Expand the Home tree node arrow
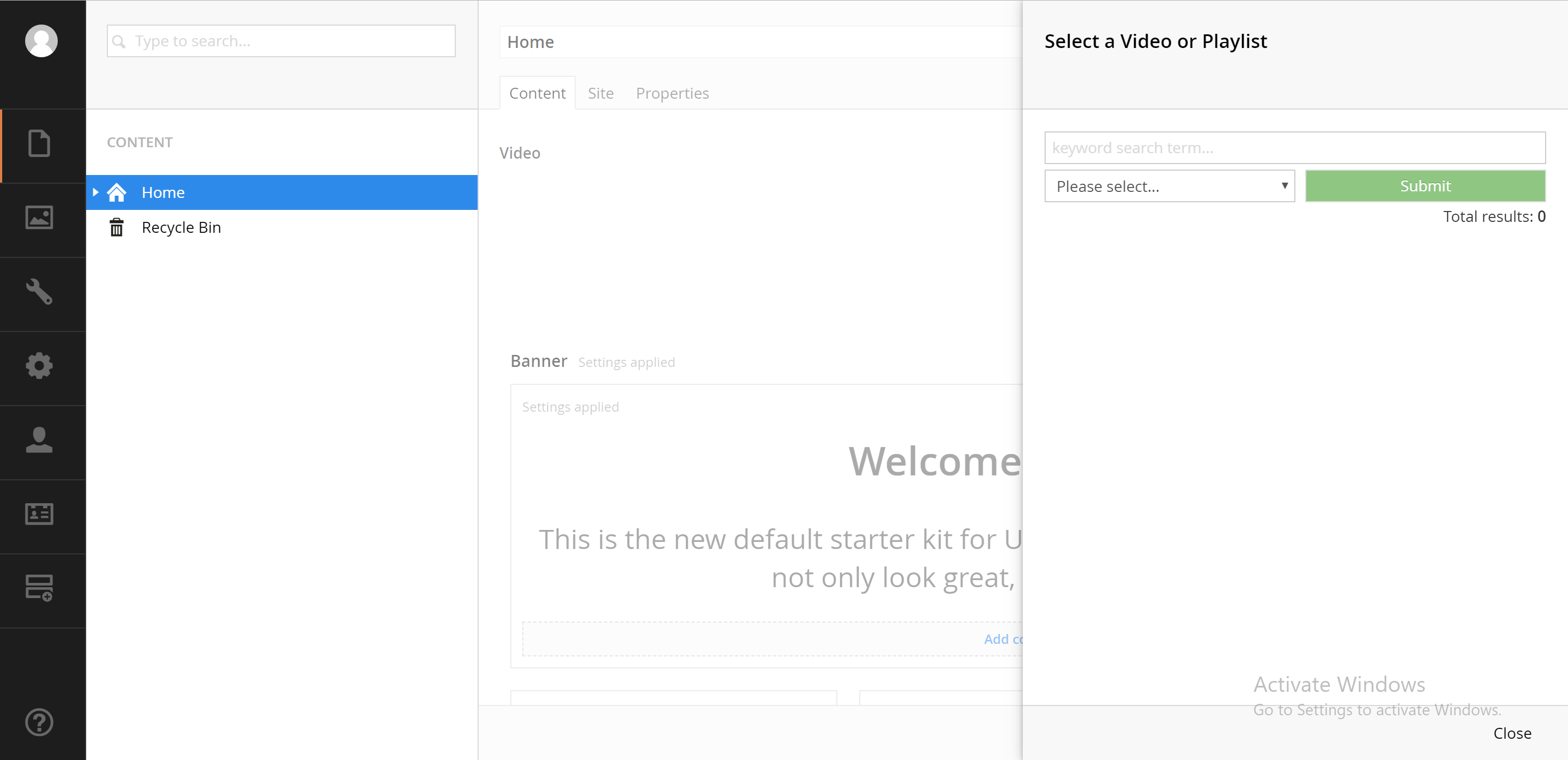This screenshot has width=1568, height=760. coord(95,192)
